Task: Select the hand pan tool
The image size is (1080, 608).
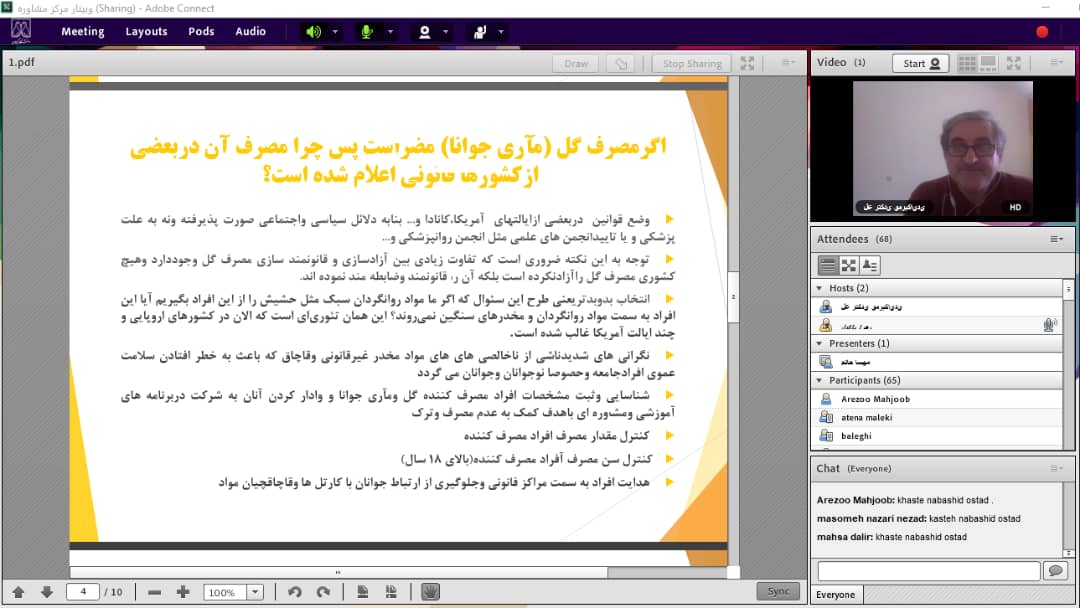Action: tap(430, 592)
